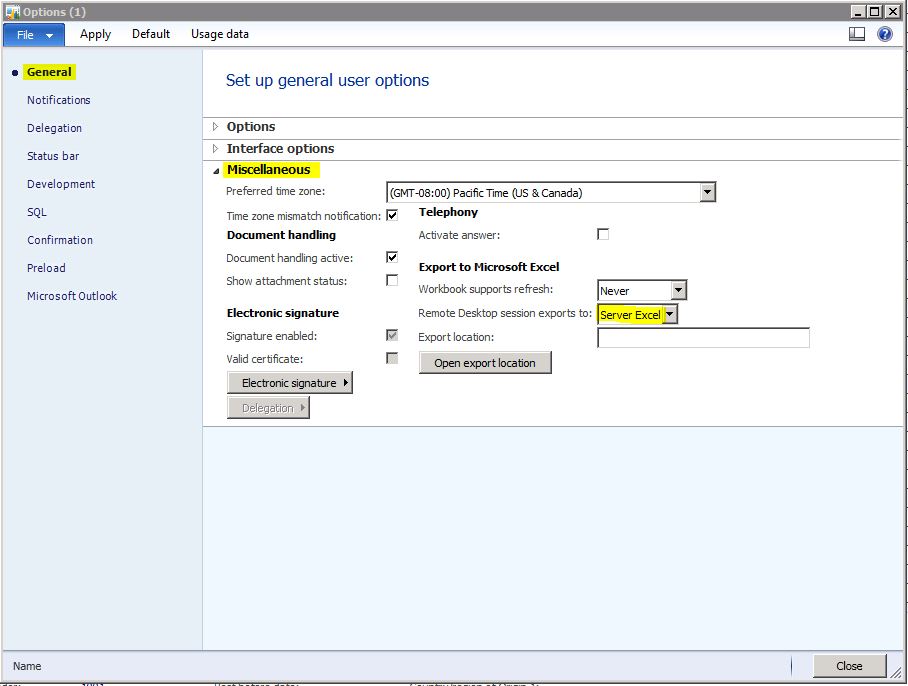Uncheck Document handling active checkbox

pos(392,257)
